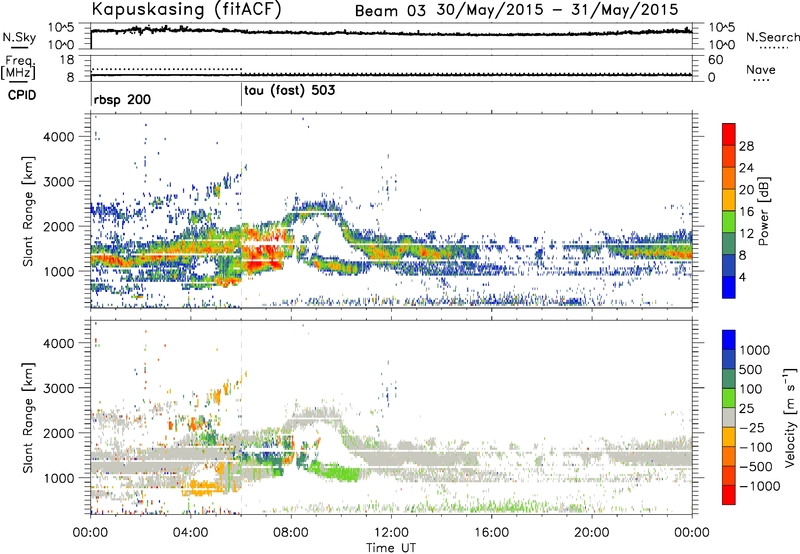Click the '04:00' time axis label

click(190, 533)
